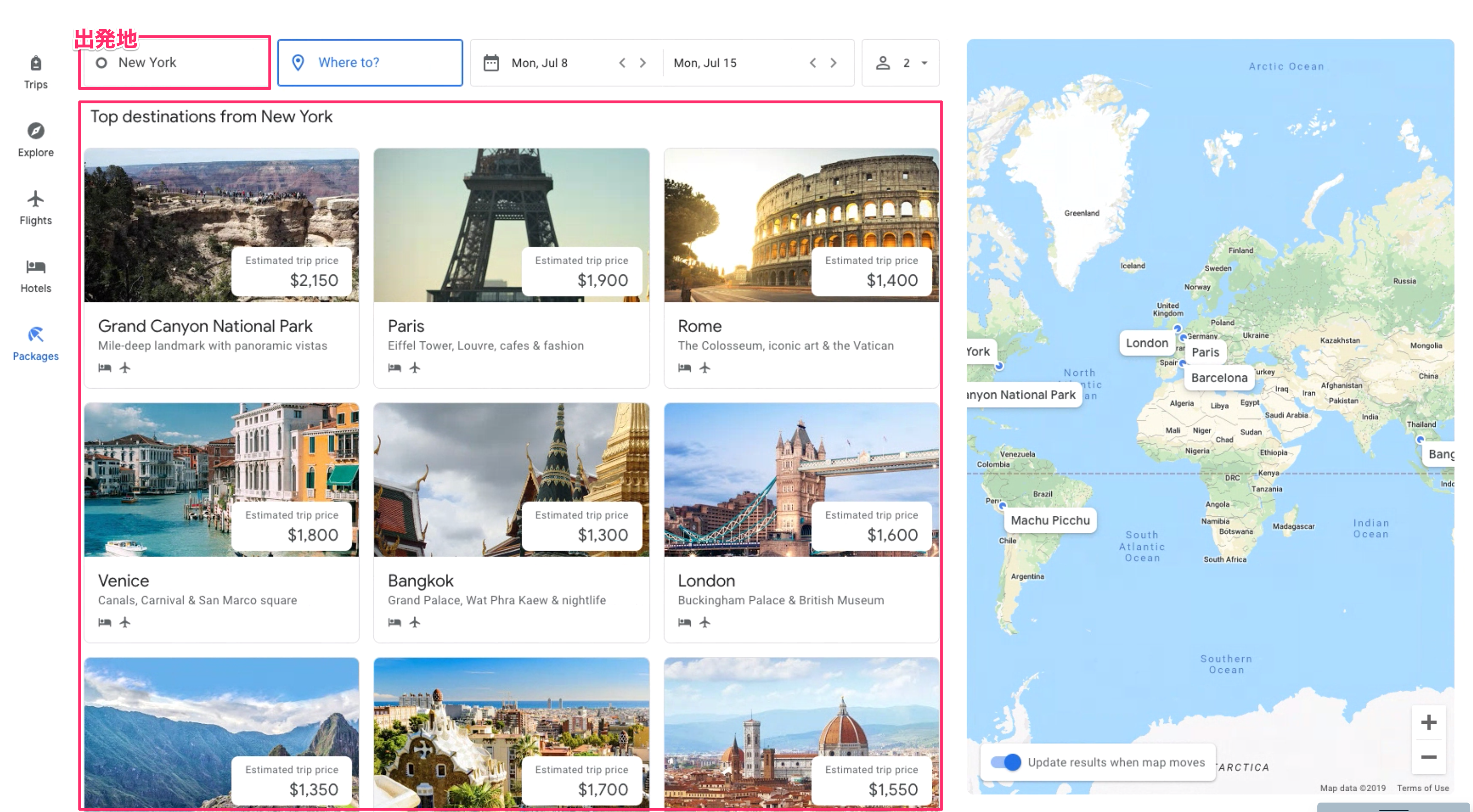This screenshot has height=812, width=1473.
Task: Open the Machu Picchu $1,350 trip card
Action: 221,734
